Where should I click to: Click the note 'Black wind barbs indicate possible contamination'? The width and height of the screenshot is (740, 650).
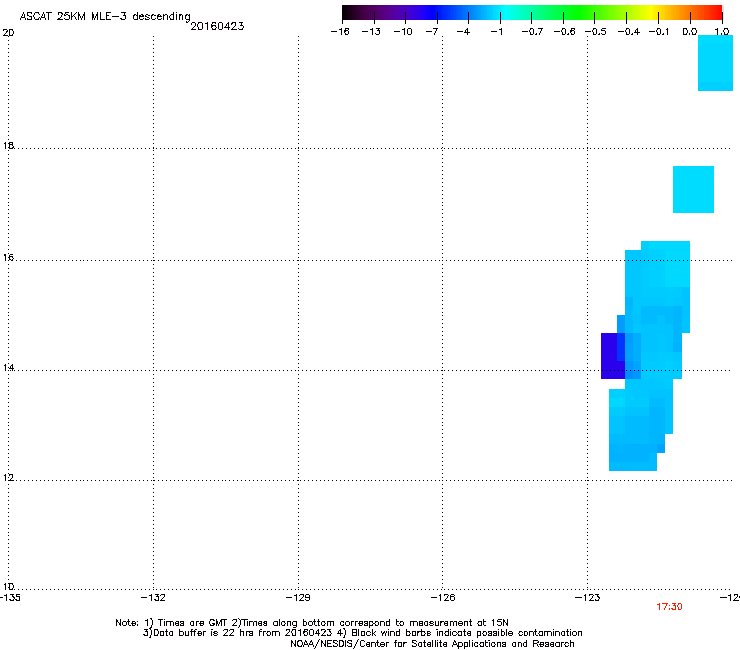pyautogui.click(x=467, y=633)
